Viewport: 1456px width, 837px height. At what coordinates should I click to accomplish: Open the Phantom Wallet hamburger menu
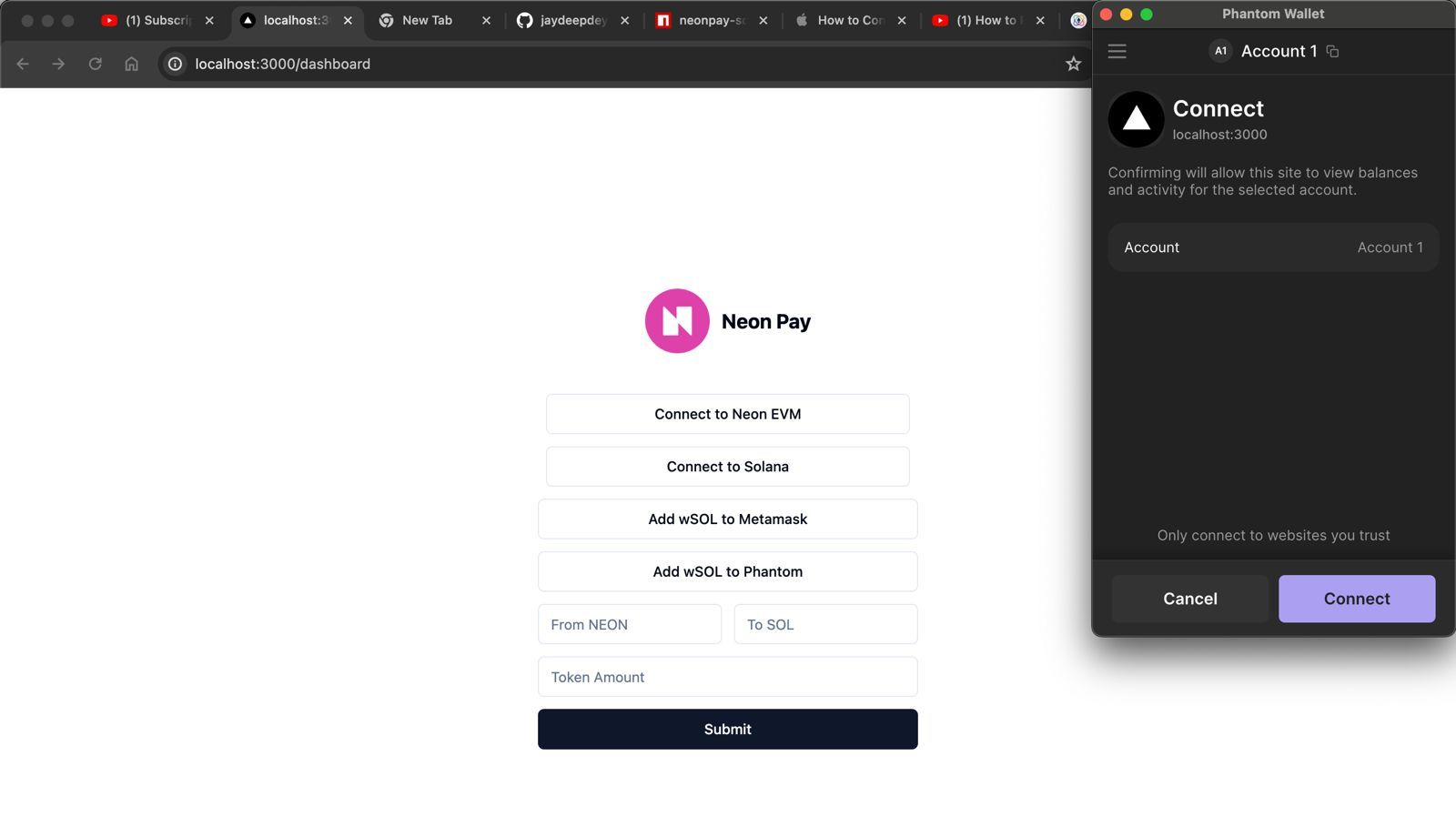[x=1117, y=52]
